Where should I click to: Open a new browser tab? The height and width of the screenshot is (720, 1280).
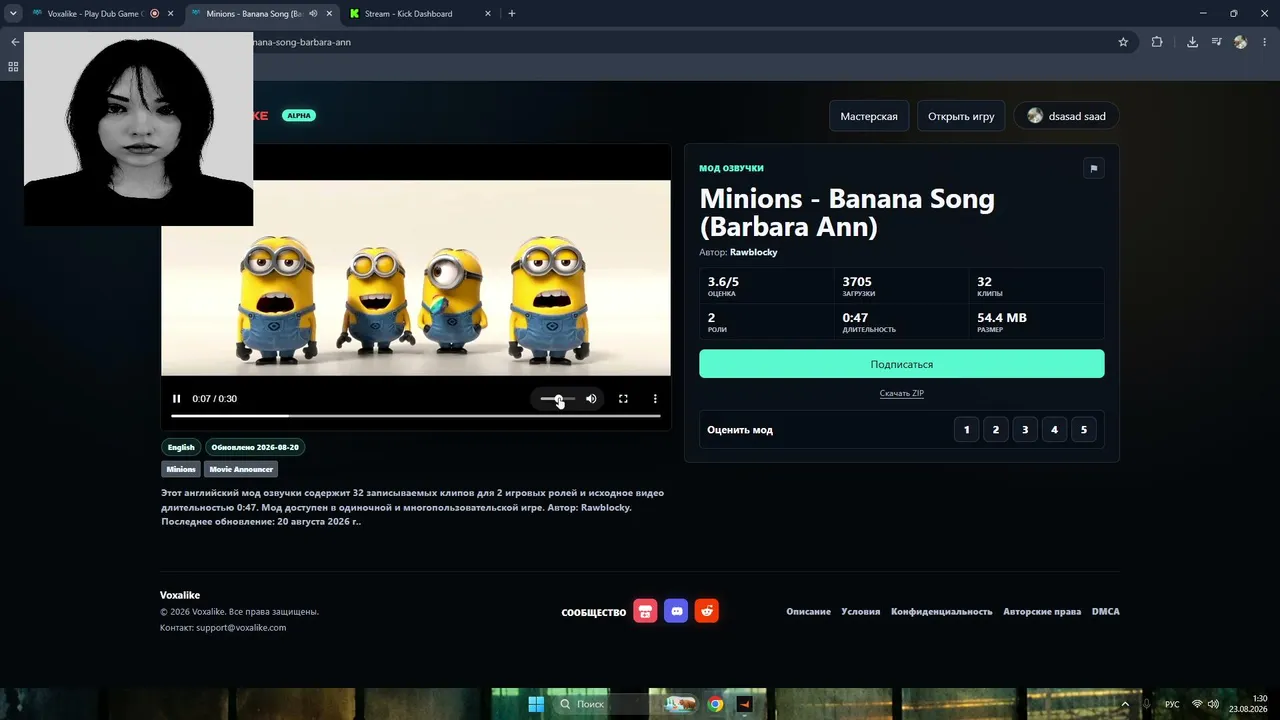click(512, 14)
